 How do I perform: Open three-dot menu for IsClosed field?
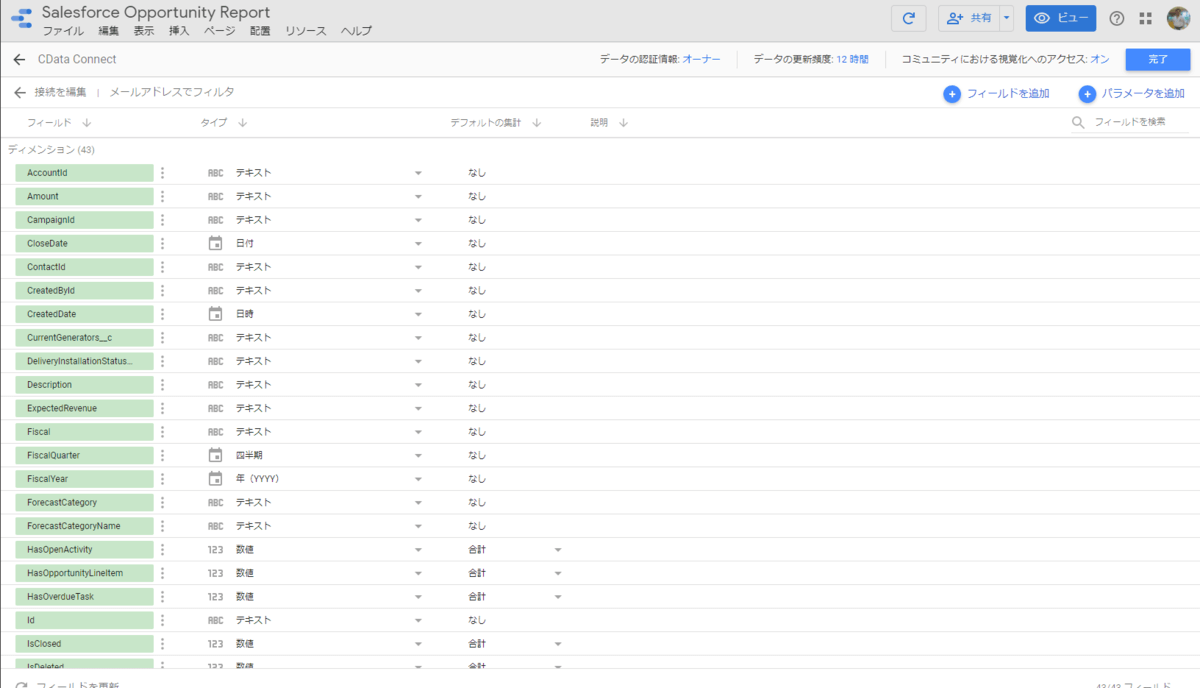pos(162,644)
